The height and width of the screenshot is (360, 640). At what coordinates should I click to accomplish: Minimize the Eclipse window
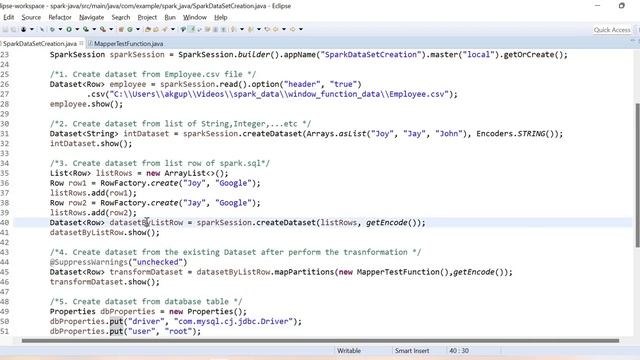click(598, 6)
